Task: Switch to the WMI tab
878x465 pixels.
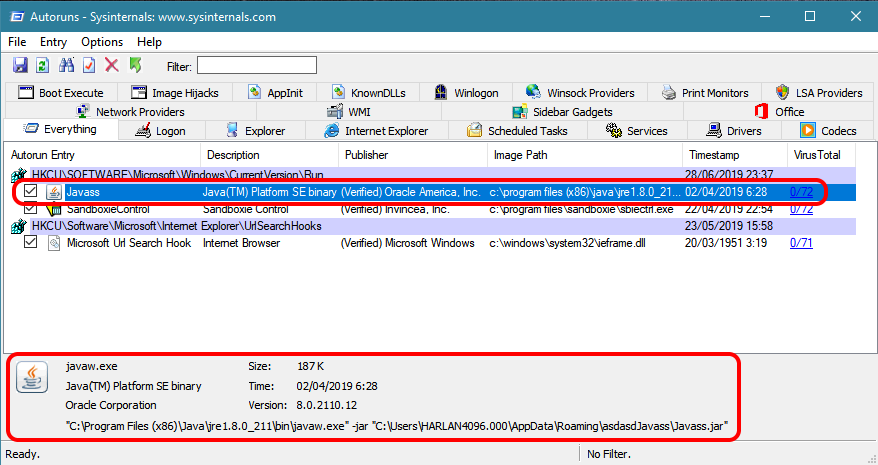Action: [348, 111]
